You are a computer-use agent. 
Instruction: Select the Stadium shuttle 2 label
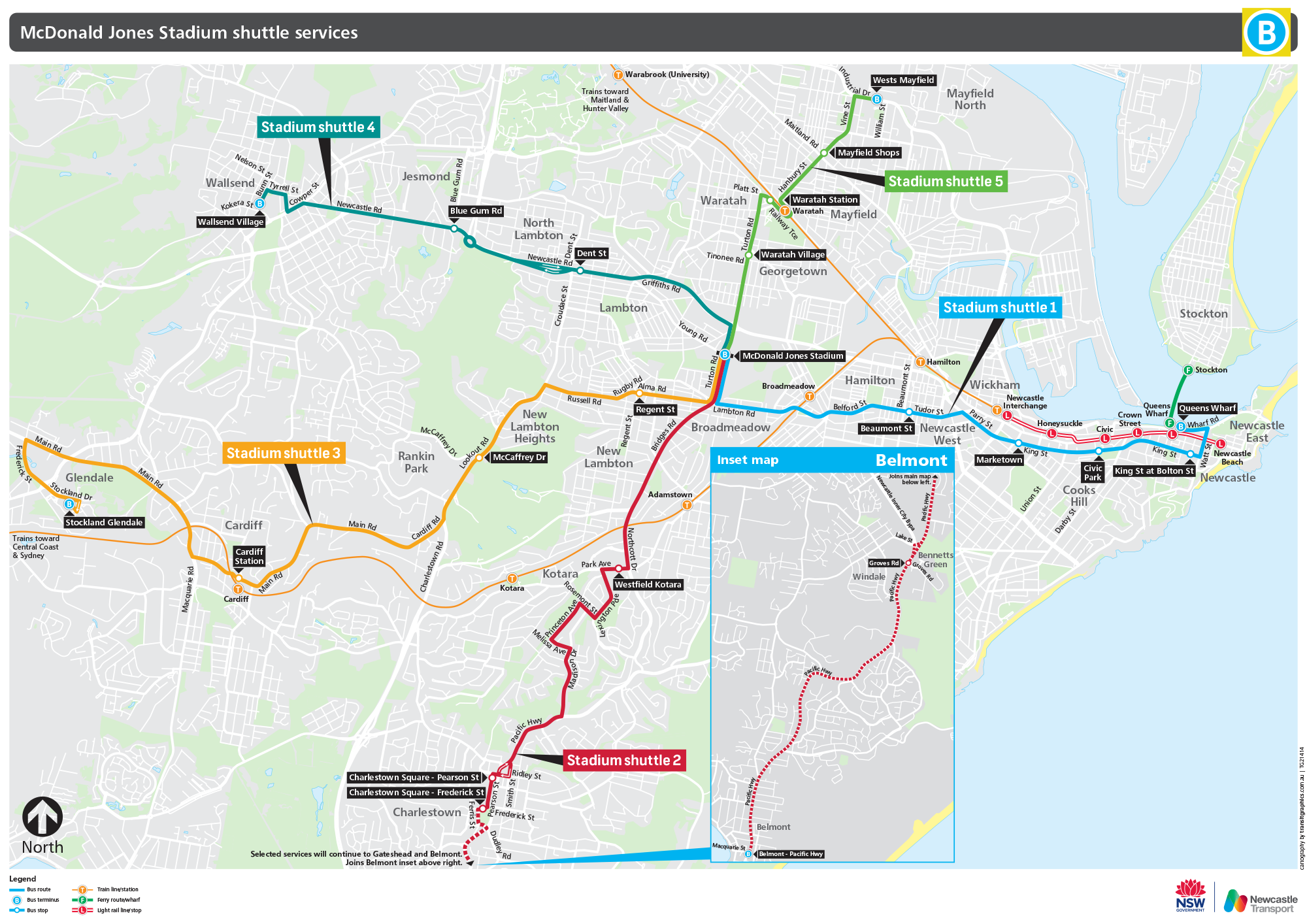tap(623, 761)
